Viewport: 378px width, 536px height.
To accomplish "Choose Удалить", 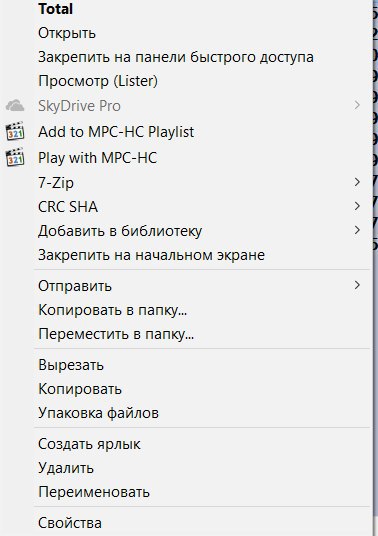I will [66, 468].
